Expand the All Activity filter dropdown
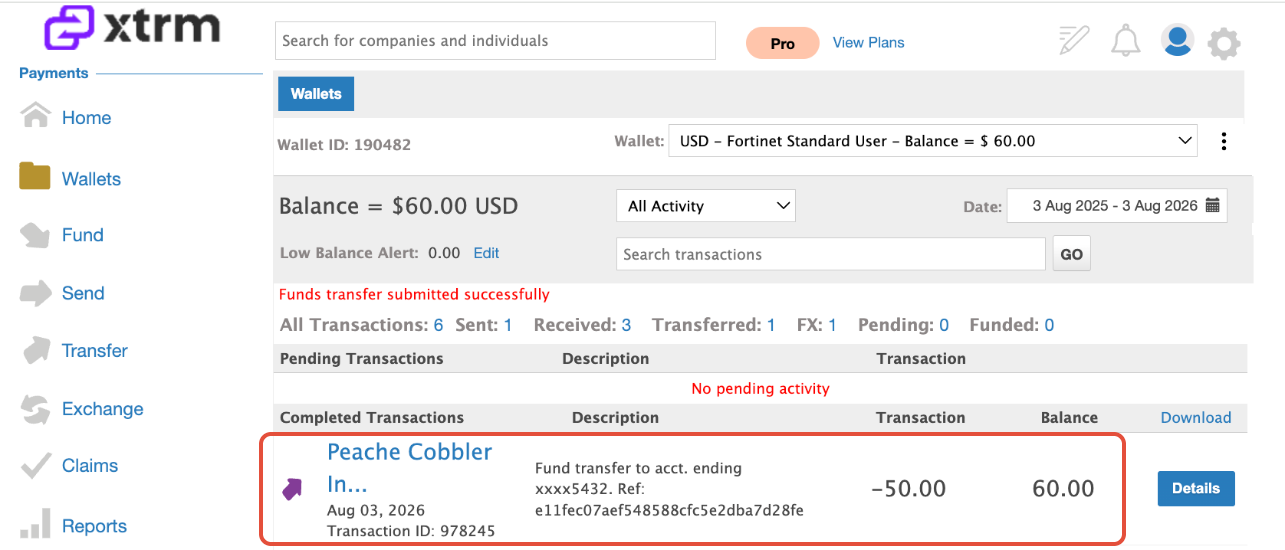 pos(706,206)
